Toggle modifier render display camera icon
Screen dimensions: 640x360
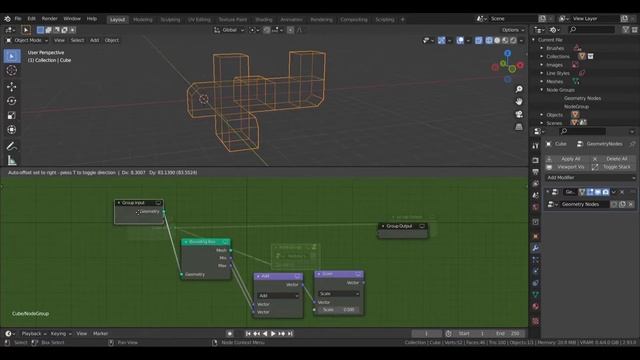[606, 192]
